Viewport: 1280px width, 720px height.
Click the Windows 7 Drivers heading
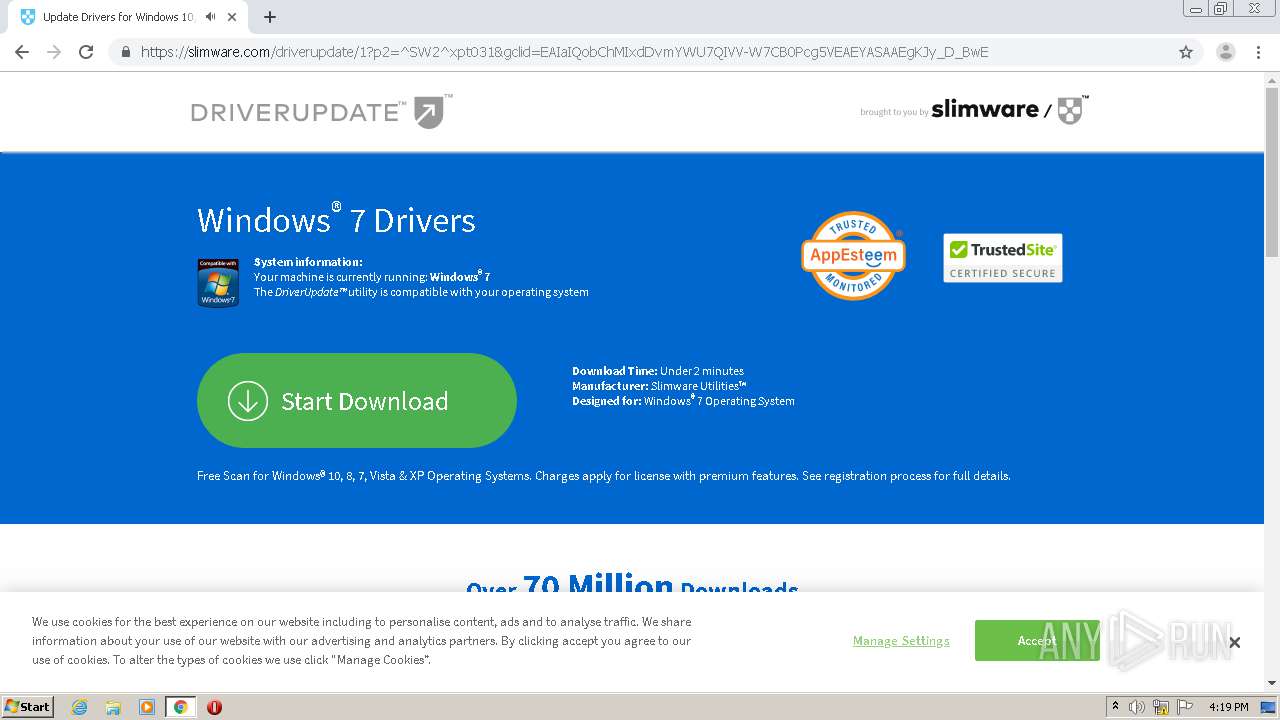tap(336, 220)
